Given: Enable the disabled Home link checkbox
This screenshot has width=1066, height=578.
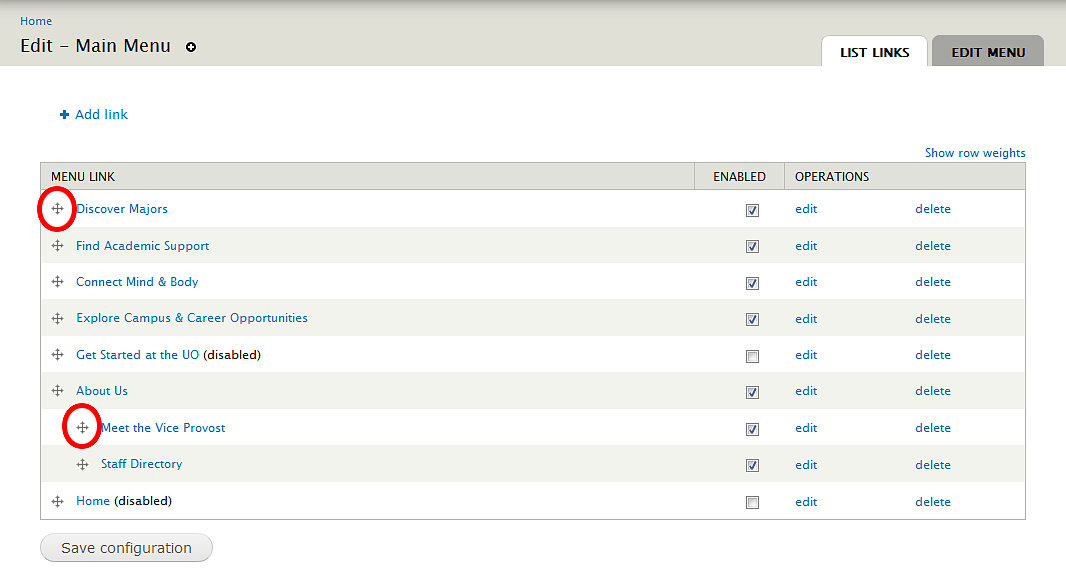Looking at the screenshot, I should coord(752,502).
